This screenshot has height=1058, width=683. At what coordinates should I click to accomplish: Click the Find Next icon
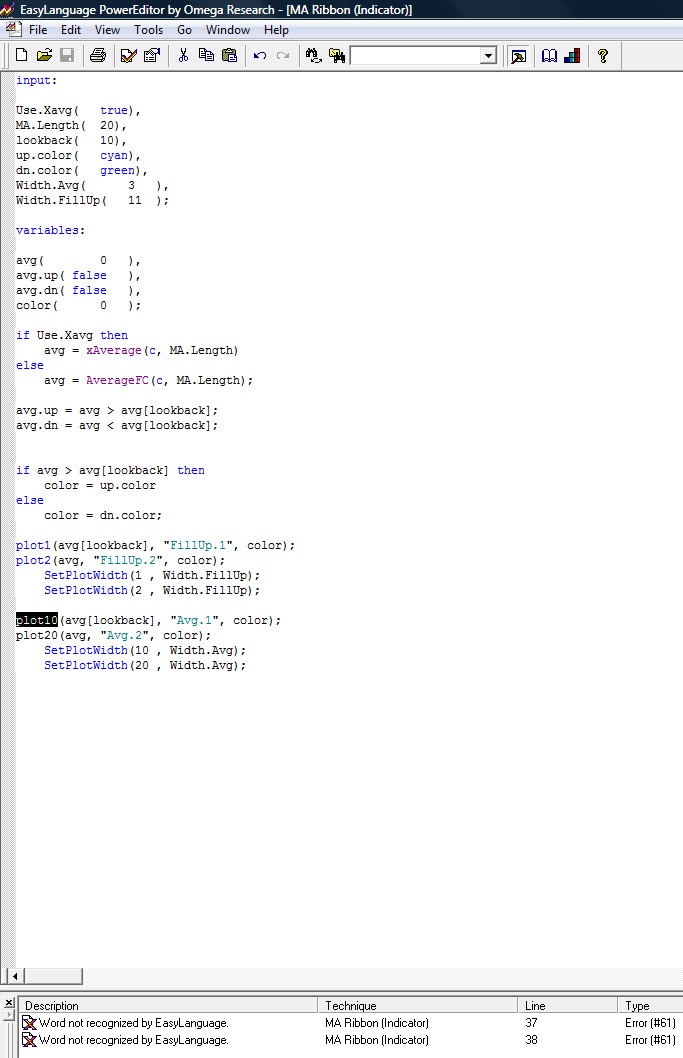[x=337, y=55]
